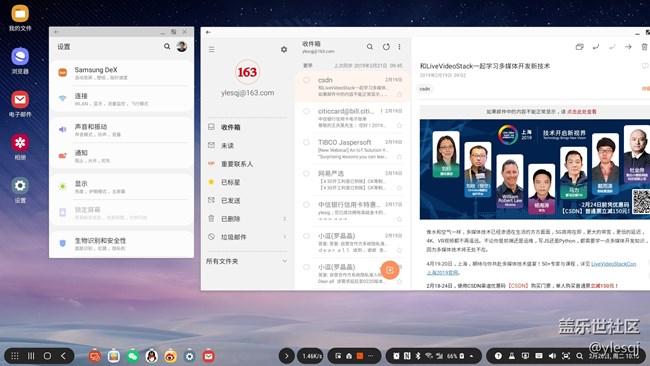Launch 浏览器 from the desktop

[20, 61]
